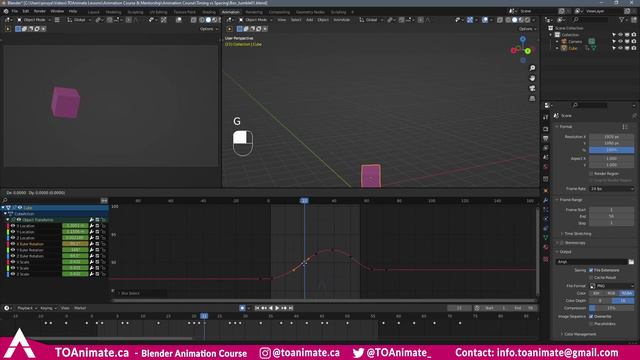640x360 pixels.
Task: Click the modifier wrench on X Location channel
Action: coord(91,226)
